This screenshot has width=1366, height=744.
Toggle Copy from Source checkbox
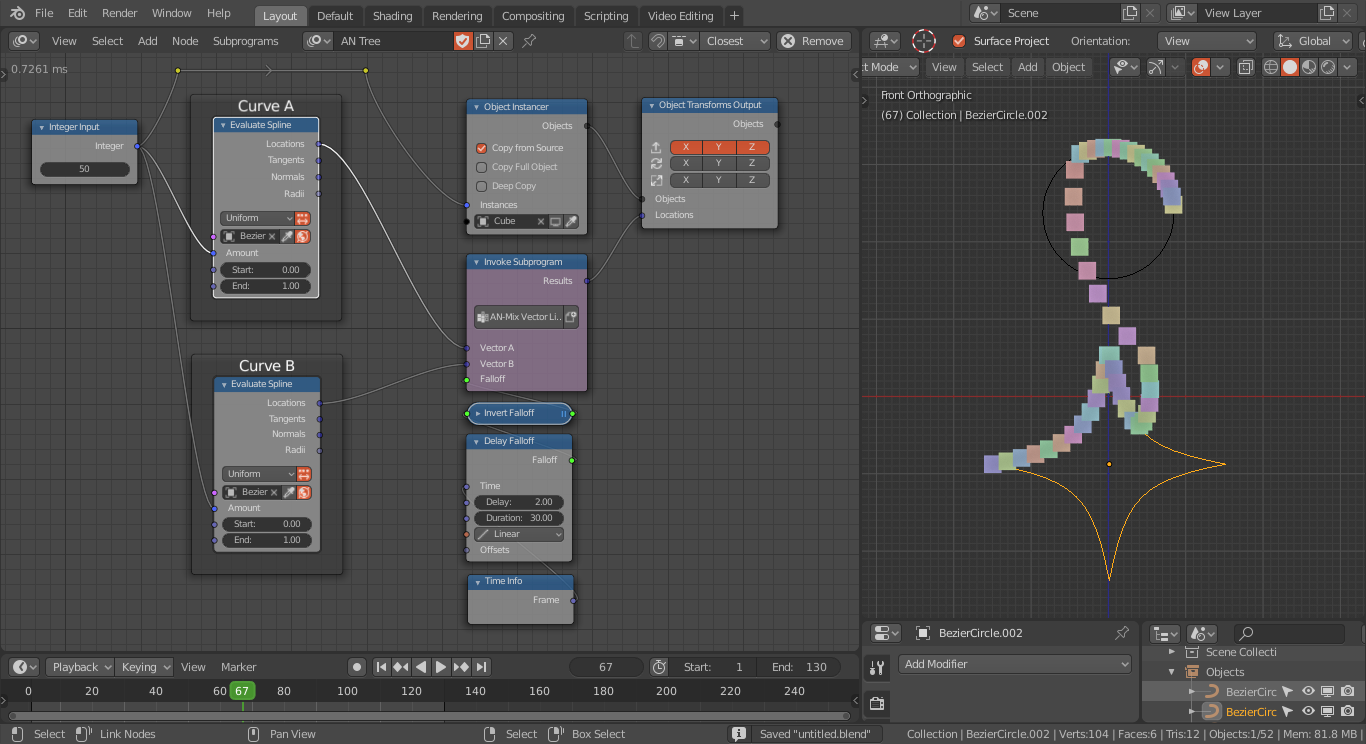tap(481, 148)
